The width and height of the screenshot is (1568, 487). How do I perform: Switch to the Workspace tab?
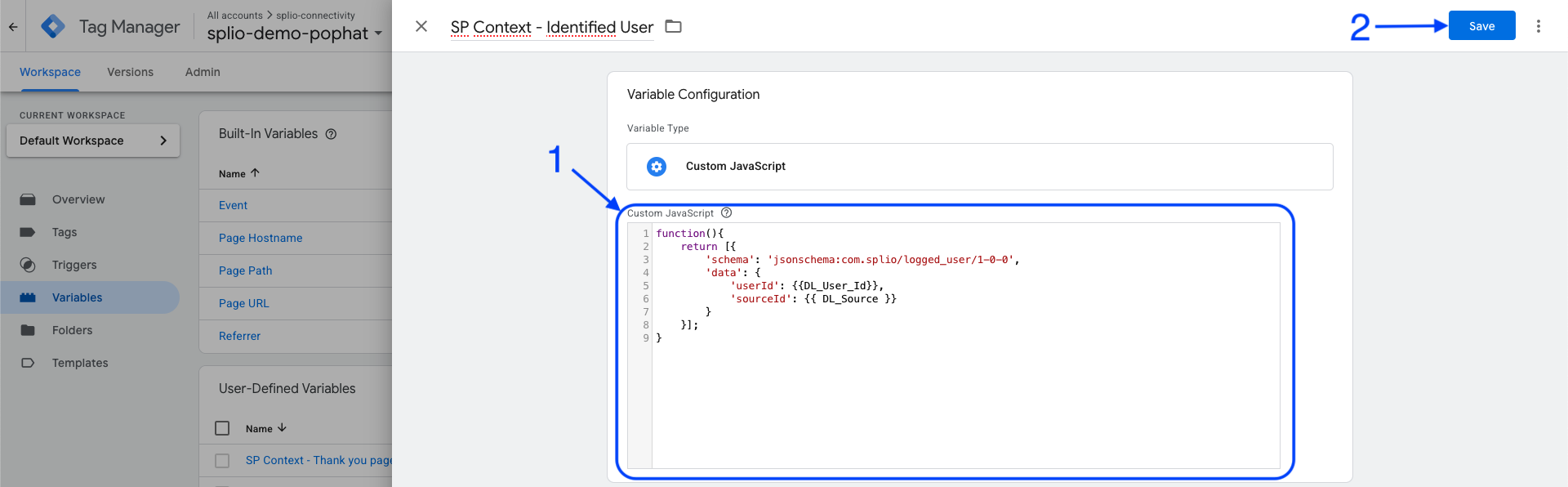(50, 72)
